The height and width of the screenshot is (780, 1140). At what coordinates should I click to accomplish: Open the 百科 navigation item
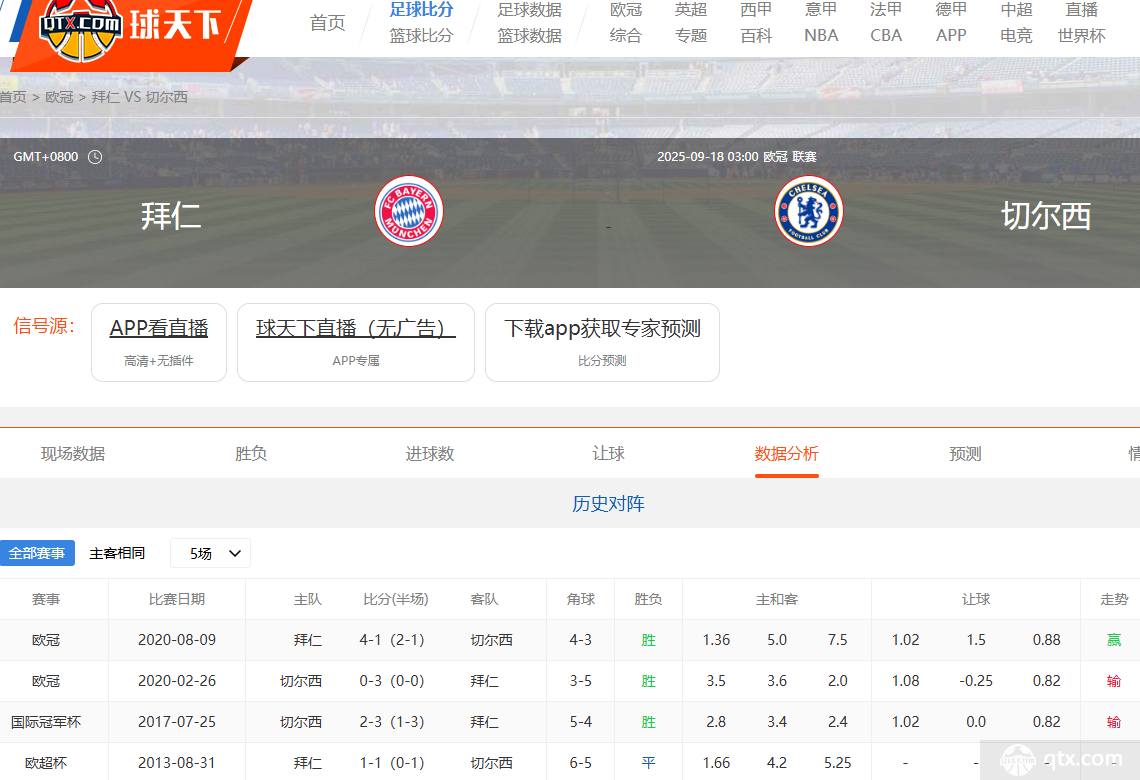(x=756, y=35)
